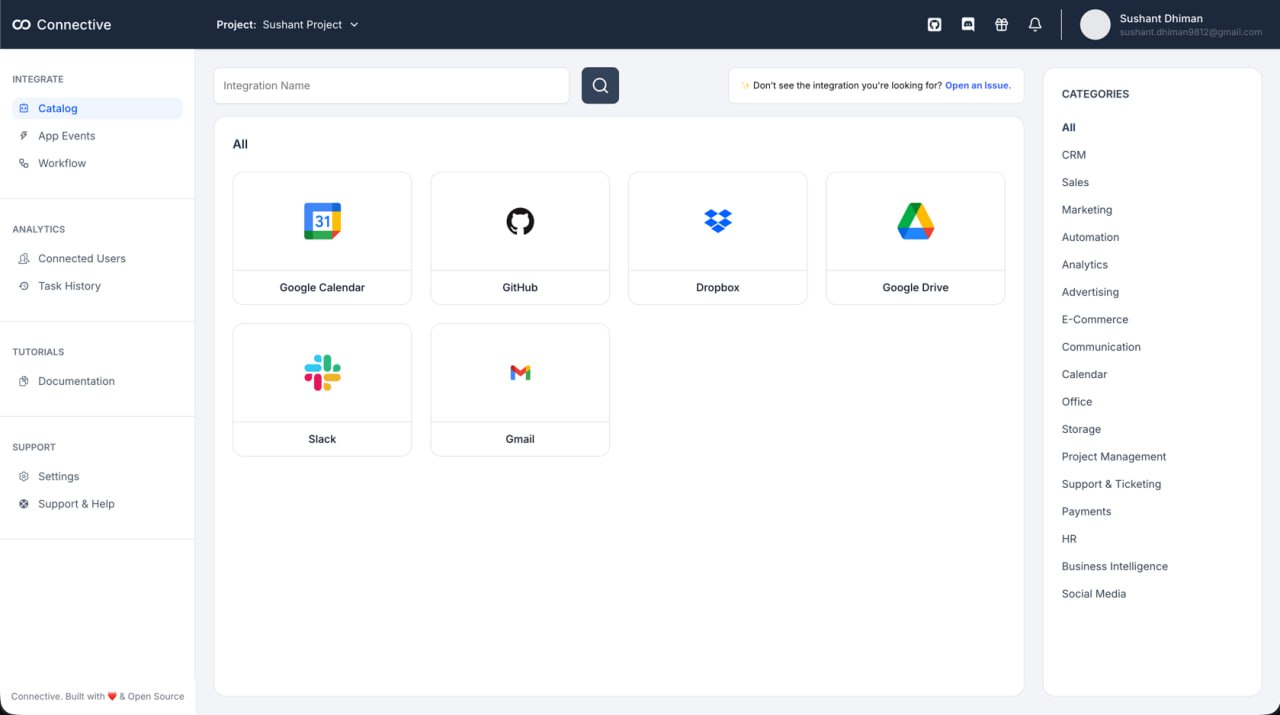This screenshot has width=1280, height=715.
Task: Click the "Open an Issue" link
Action: pos(977,86)
